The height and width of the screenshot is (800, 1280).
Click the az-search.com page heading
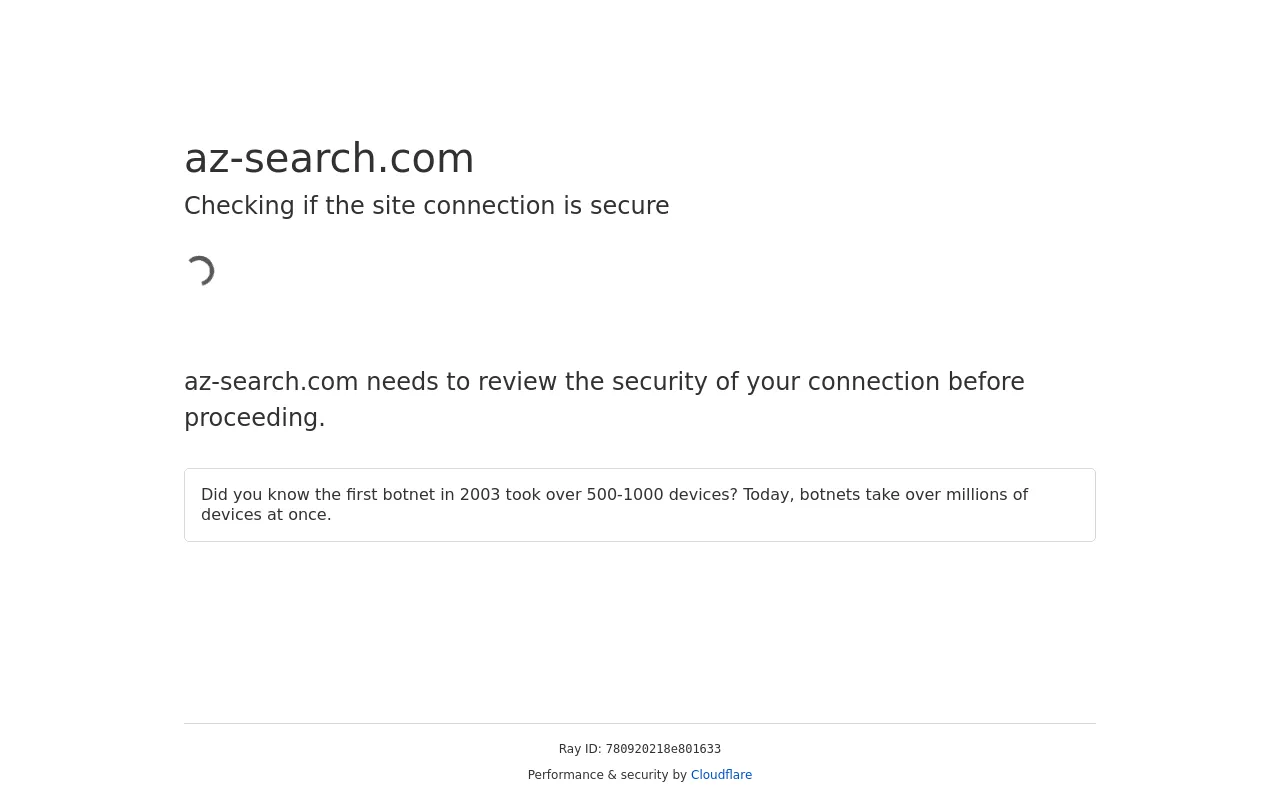329,158
